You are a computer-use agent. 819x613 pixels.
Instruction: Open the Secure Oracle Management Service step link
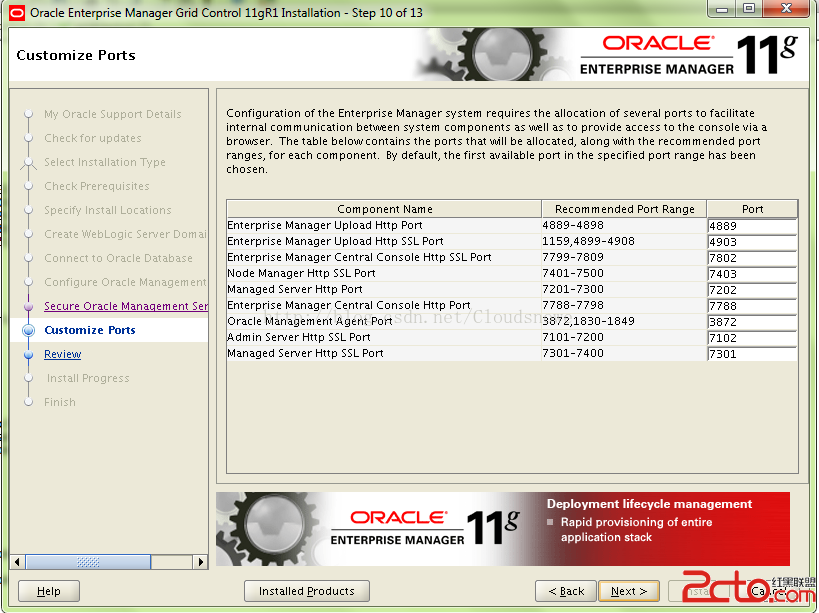click(126, 306)
